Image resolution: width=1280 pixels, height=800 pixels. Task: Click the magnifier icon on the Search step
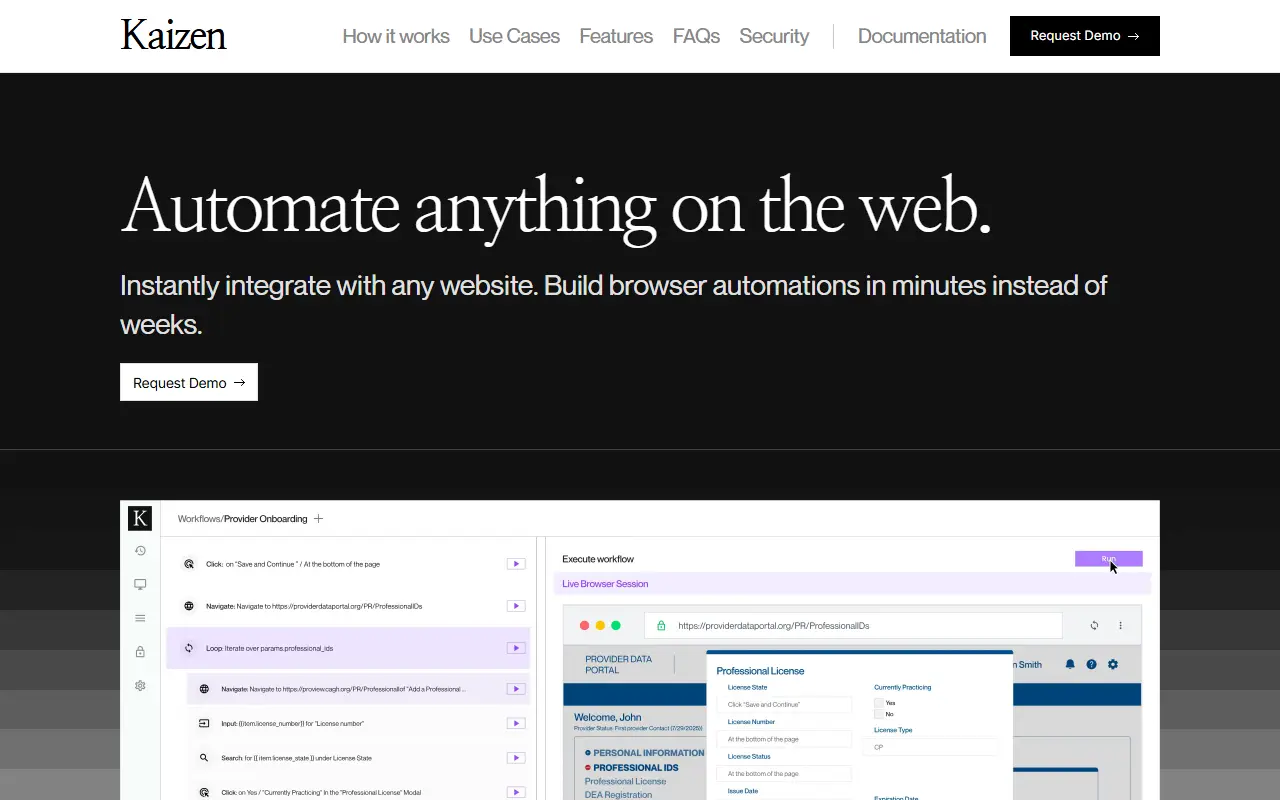coord(204,758)
